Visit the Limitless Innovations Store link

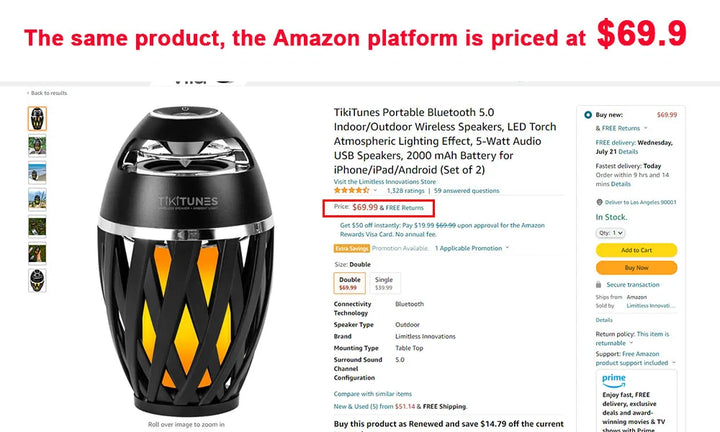[376, 181]
